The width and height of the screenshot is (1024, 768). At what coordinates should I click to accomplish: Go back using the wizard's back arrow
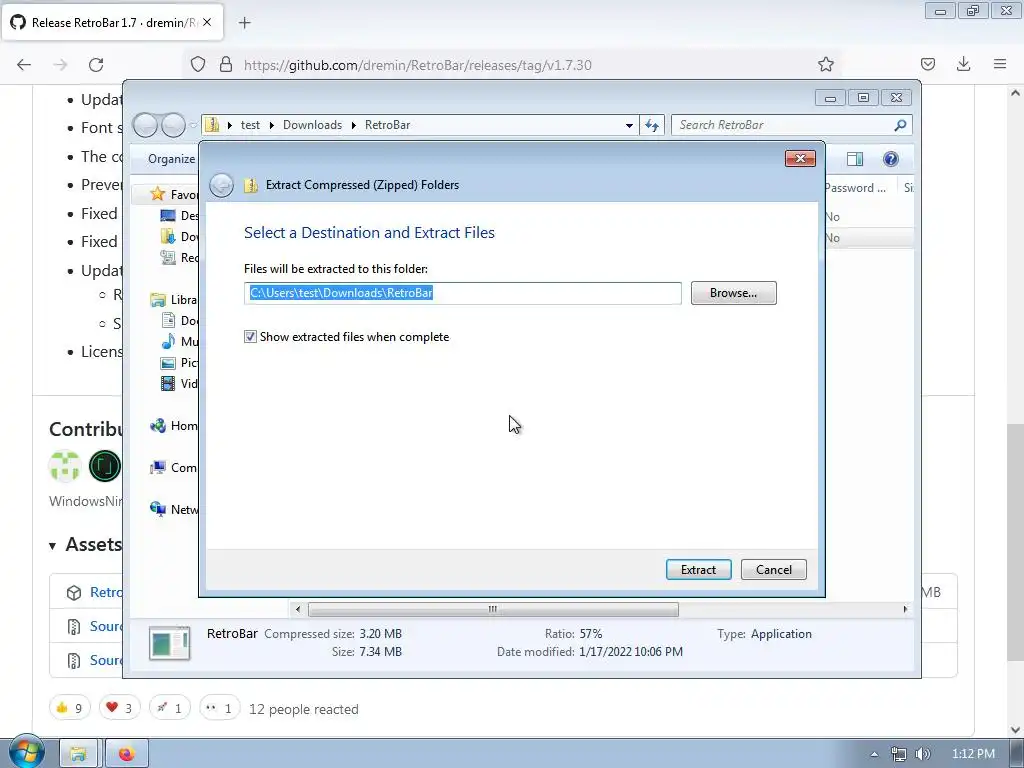[x=221, y=185]
